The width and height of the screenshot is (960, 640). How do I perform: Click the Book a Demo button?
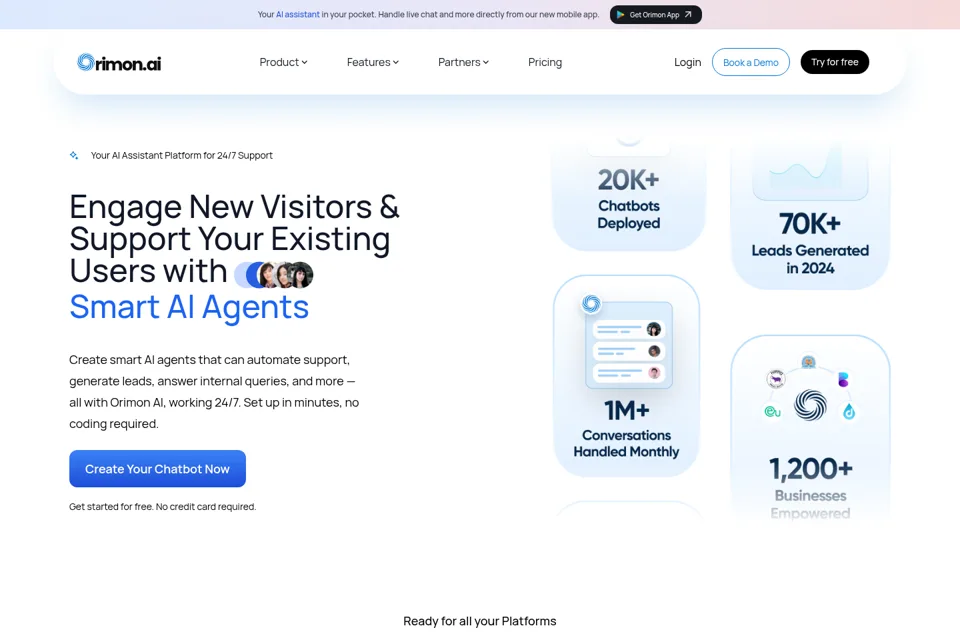[x=751, y=62]
